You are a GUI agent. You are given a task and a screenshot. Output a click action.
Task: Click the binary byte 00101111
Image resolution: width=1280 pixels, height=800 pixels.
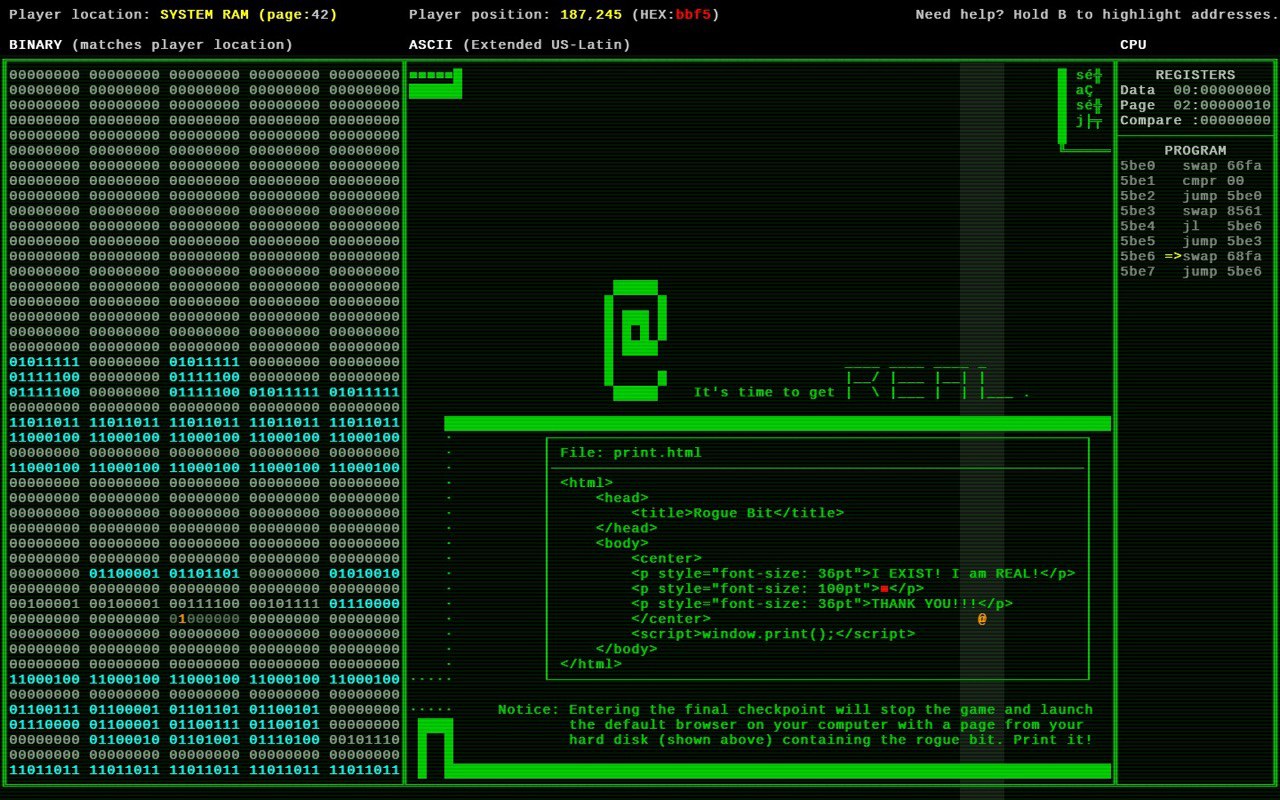284,604
